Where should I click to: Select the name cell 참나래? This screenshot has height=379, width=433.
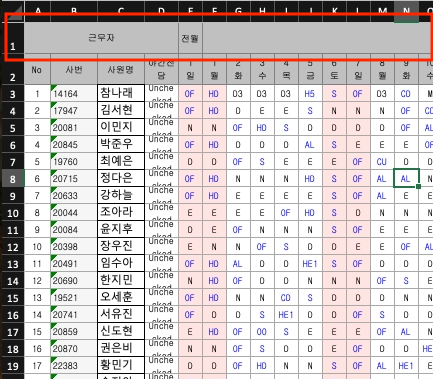click(121, 93)
